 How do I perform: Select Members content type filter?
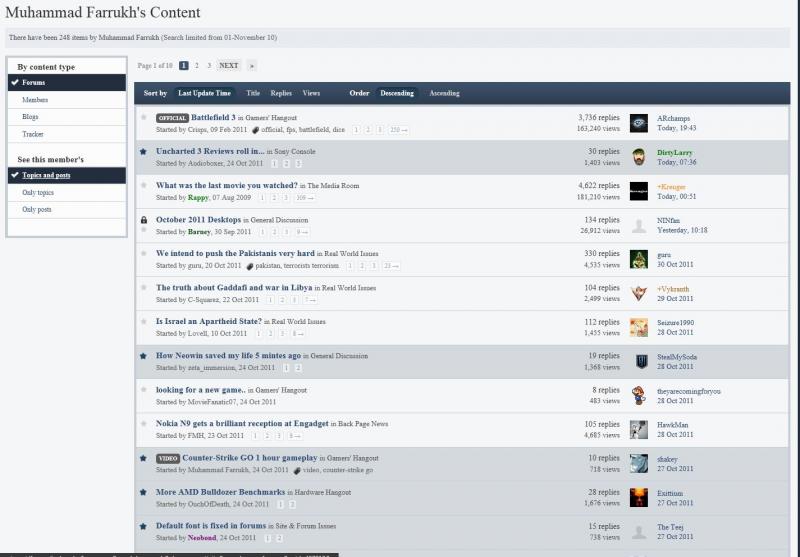[x=67, y=100]
